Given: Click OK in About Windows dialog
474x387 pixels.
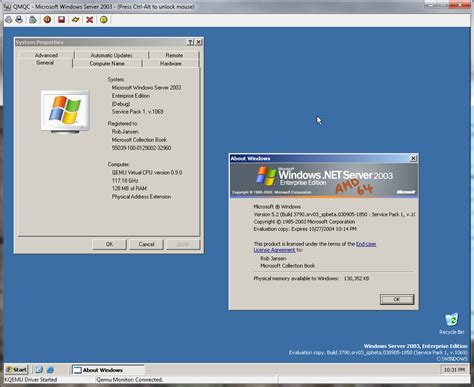Looking at the screenshot, I should point(397,299).
